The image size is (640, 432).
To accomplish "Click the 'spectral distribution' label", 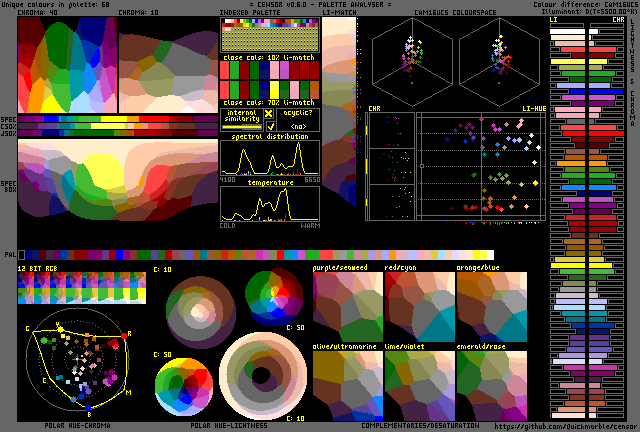I will (270, 136).
